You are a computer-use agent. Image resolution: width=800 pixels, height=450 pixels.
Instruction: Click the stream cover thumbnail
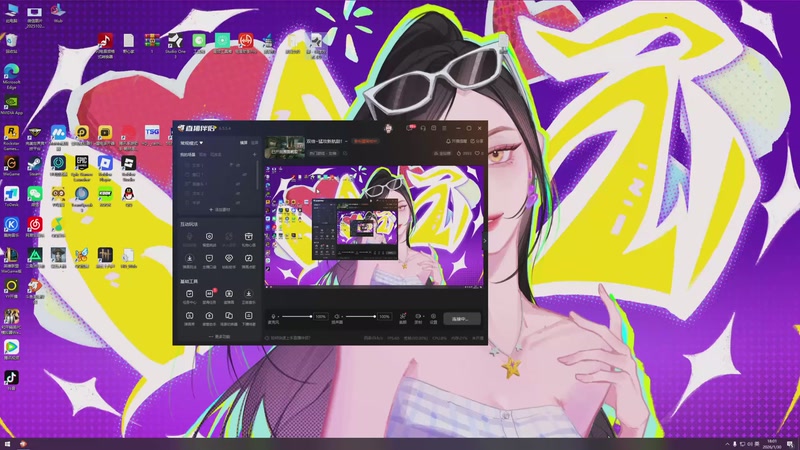pyautogui.click(x=285, y=147)
